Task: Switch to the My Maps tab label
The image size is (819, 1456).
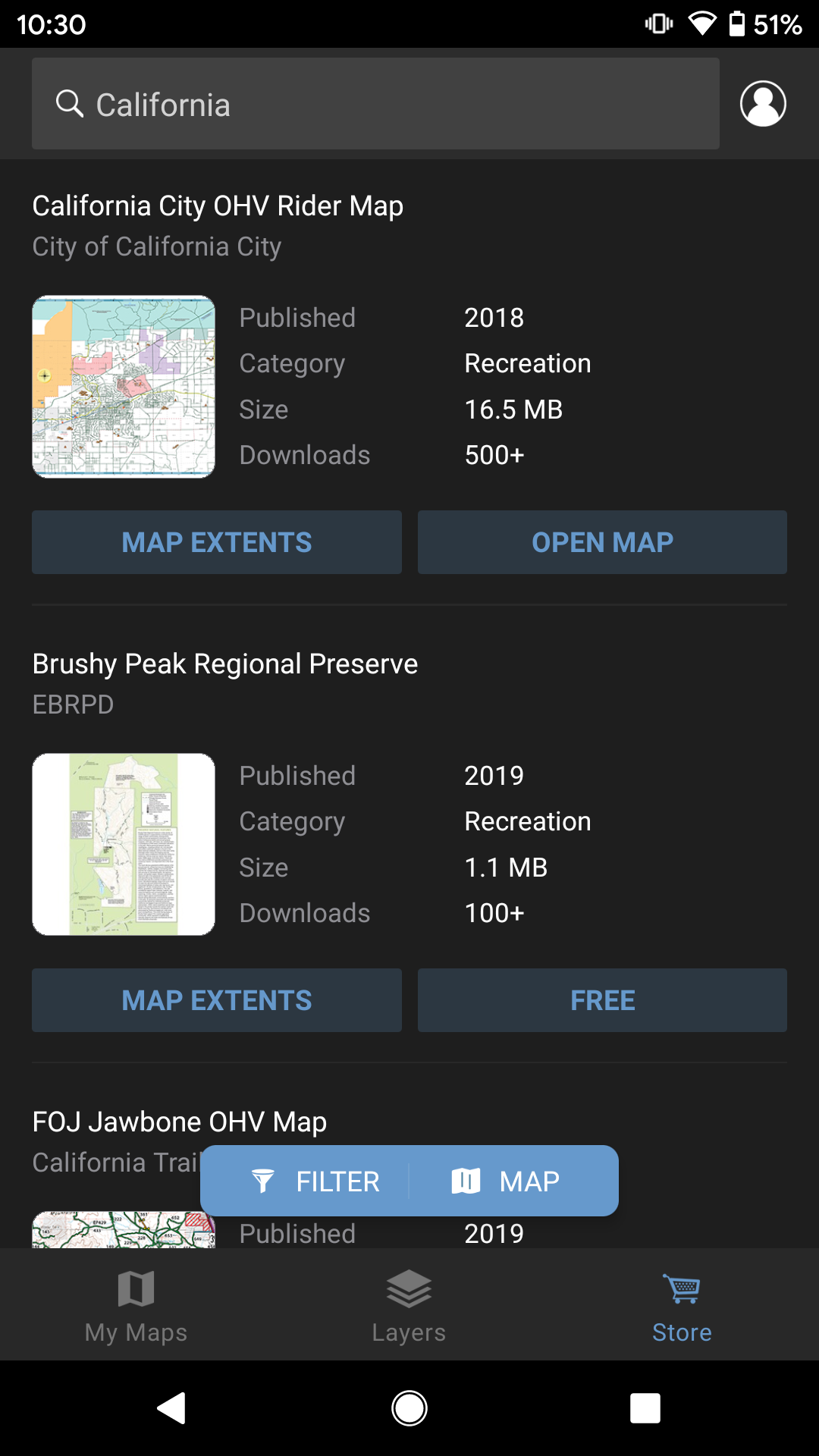Action: tap(136, 1332)
